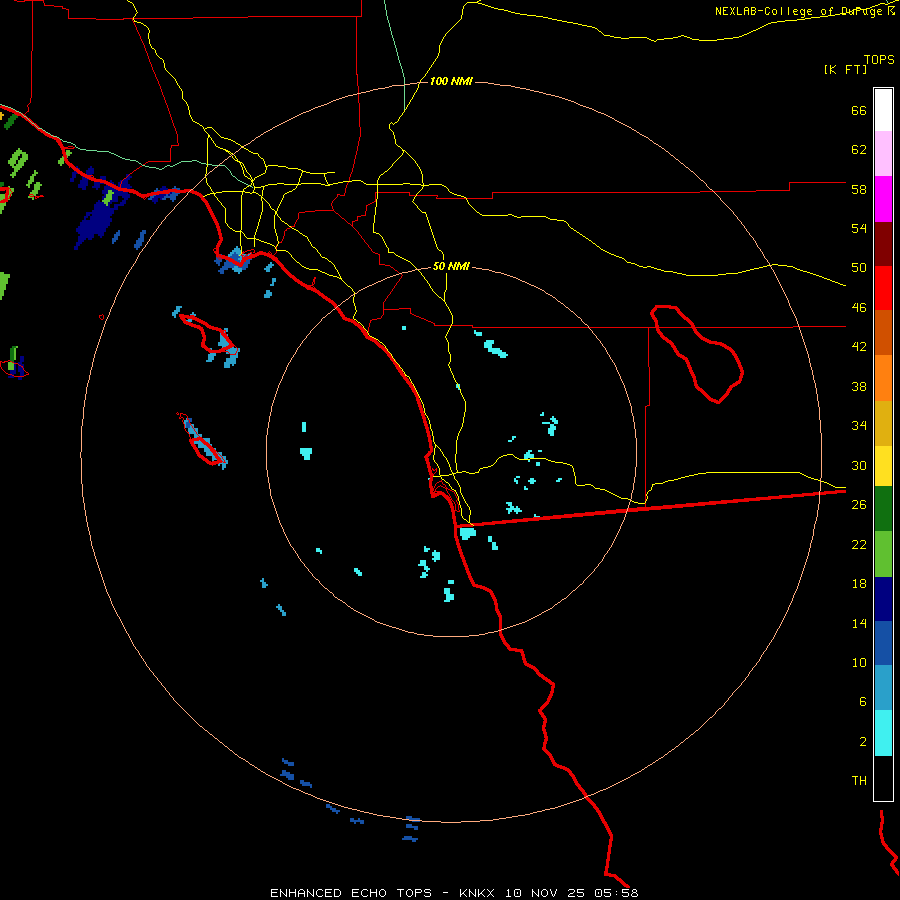900x900 pixels.
Task: Click the dark blue echo cluster near northwest coast
Action: pyautogui.click(x=96, y=217)
